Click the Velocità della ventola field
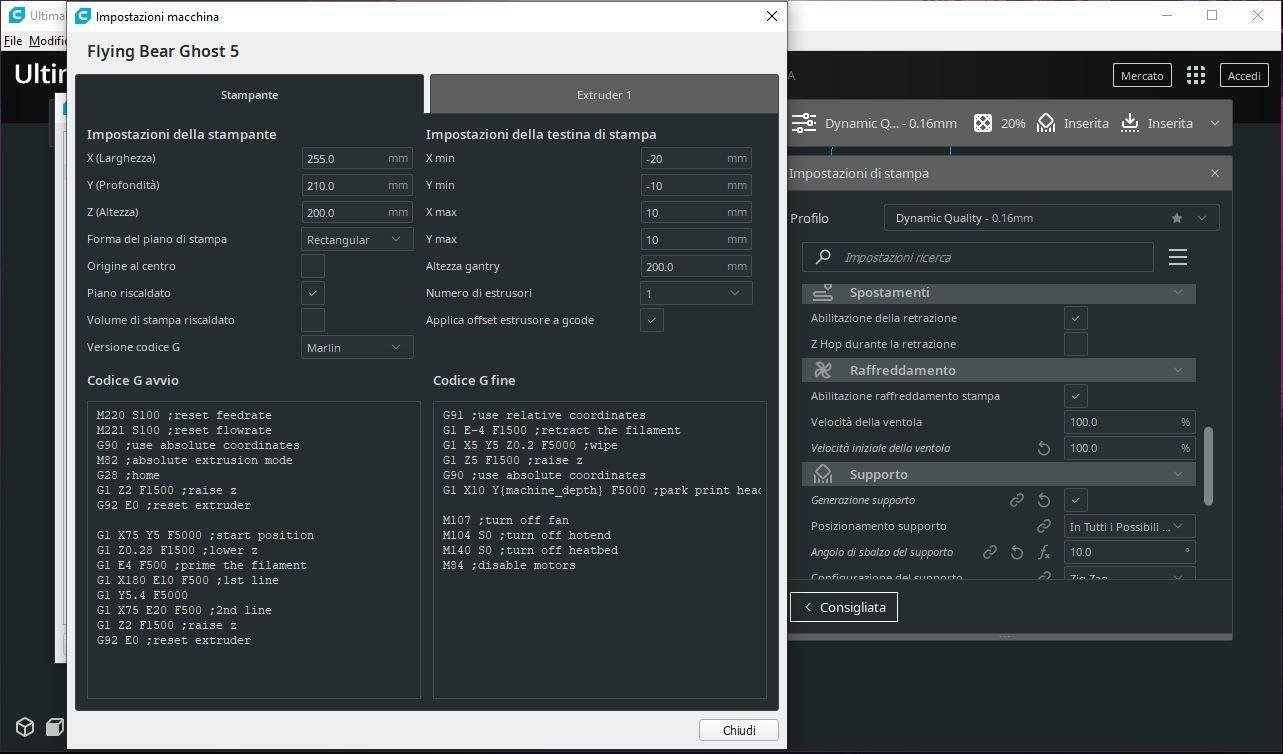 pos(1129,422)
